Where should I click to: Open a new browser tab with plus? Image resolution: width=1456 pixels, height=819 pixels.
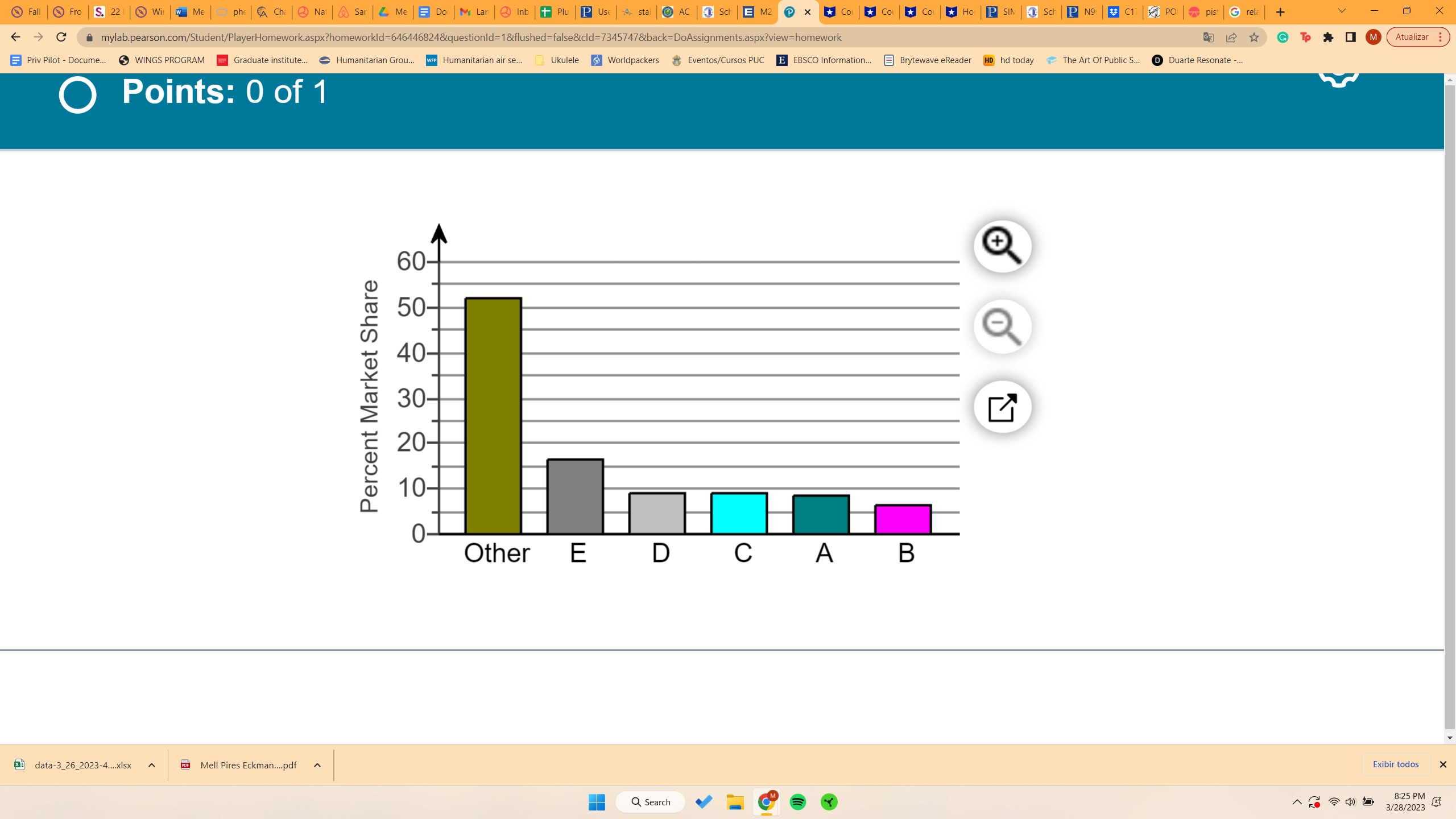1280,12
